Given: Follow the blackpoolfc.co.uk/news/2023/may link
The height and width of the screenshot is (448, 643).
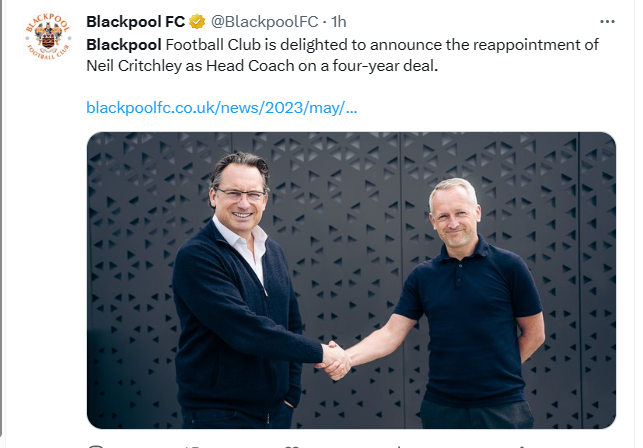Looking at the screenshot, I should [222, 108].
